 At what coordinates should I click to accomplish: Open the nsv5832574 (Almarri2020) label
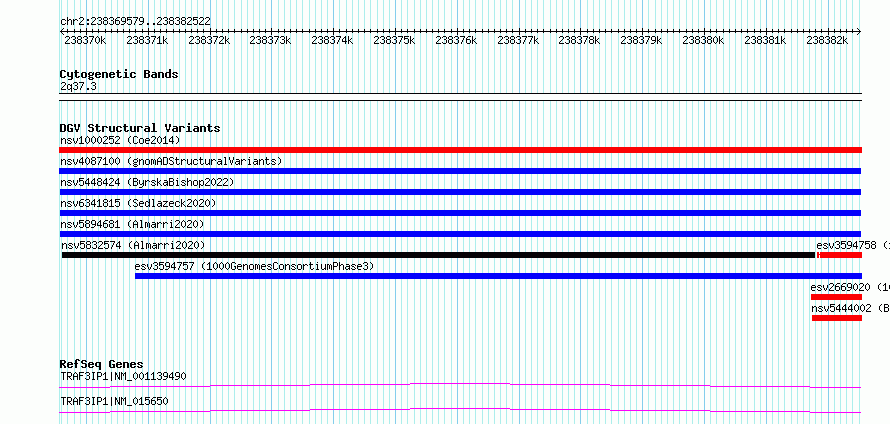133,245
